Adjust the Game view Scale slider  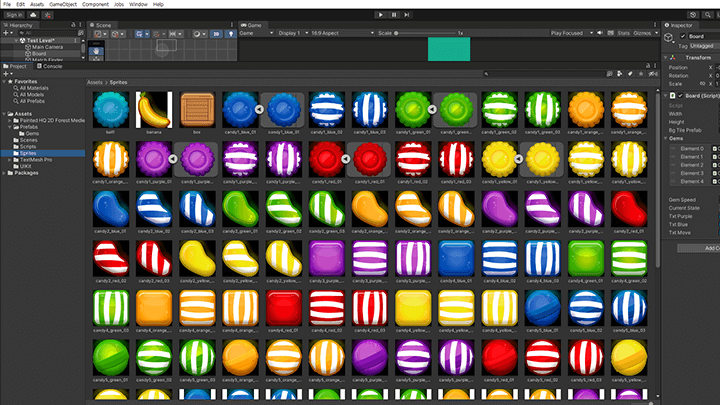click(426, 33)
